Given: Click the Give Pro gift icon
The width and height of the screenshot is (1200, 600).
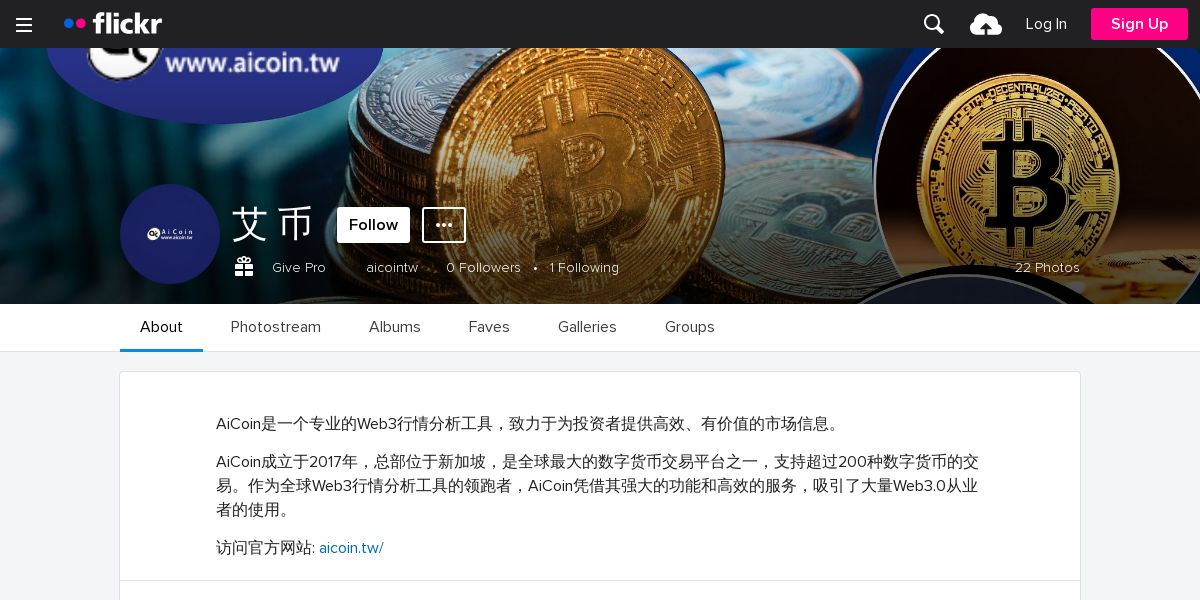Looking at the screenshot, I should pos(244,267).
